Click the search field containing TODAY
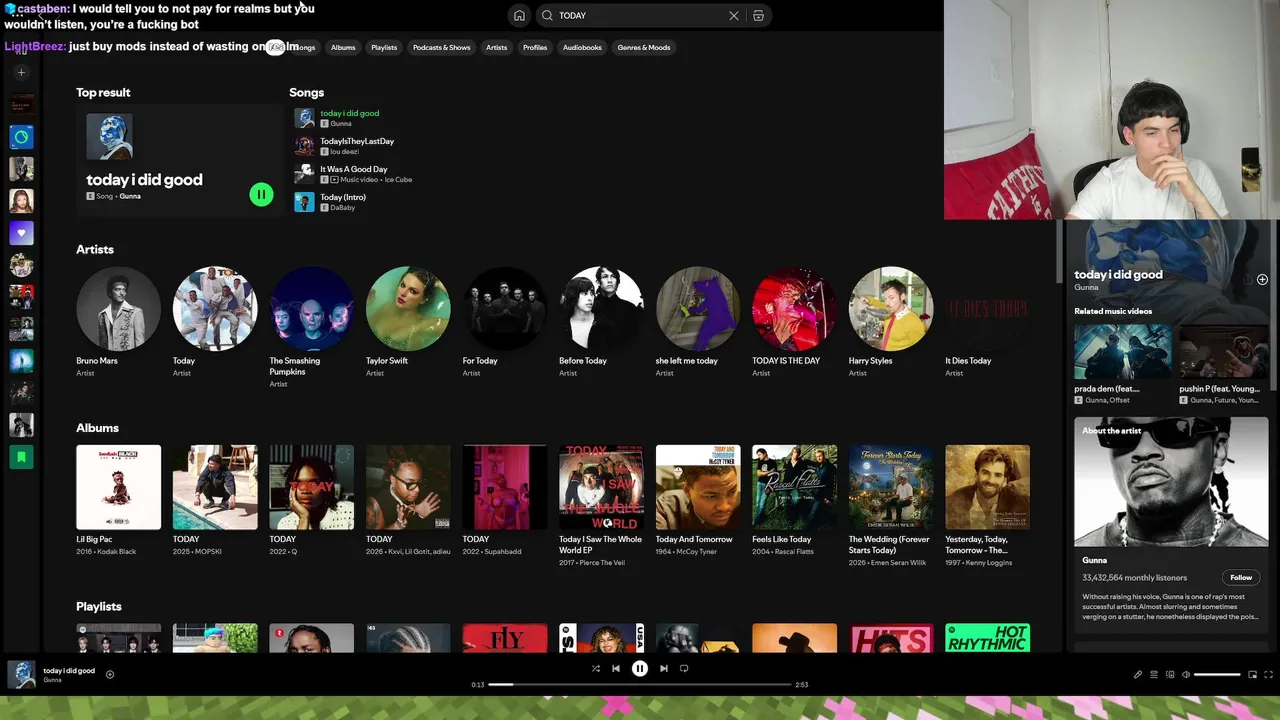Viewport: 1280px width, 720px height. tap(640, 16)
